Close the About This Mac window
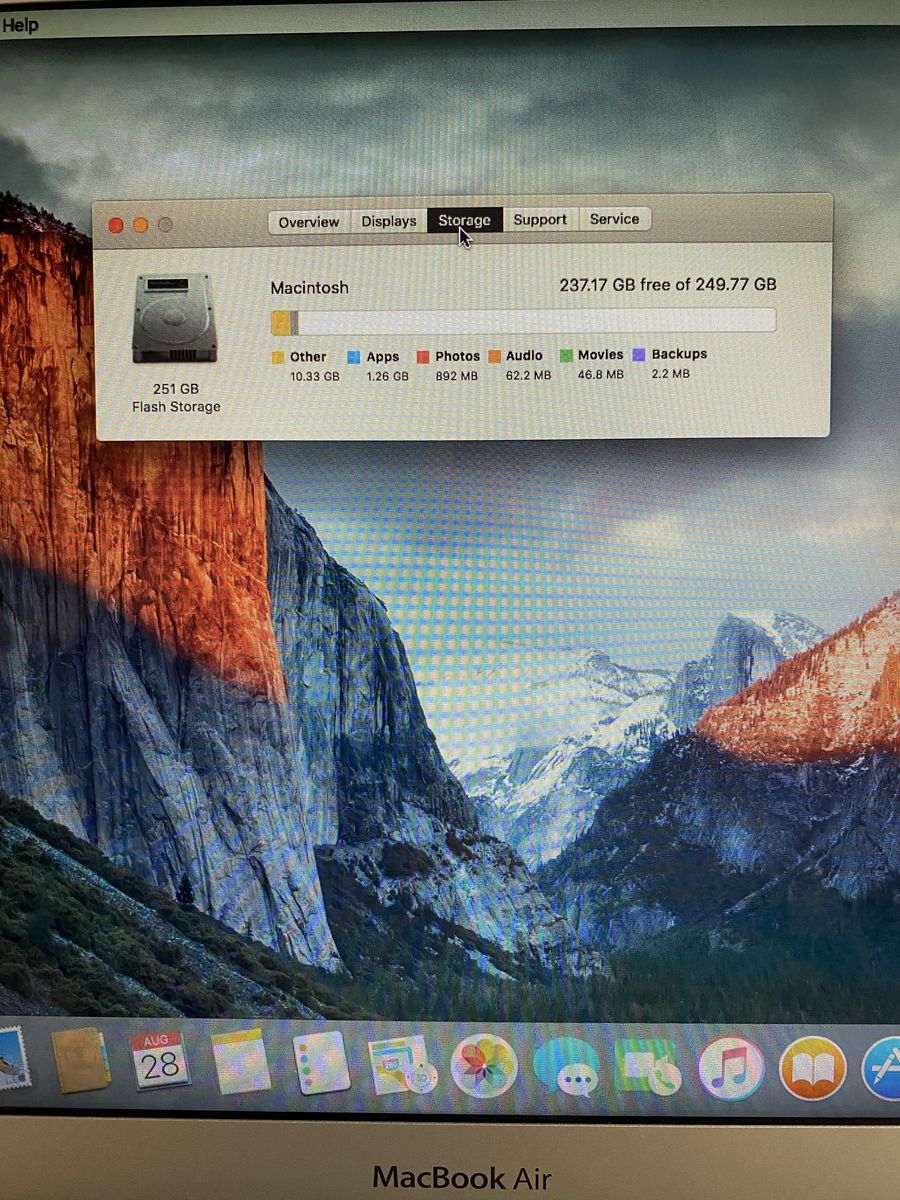The height and width of the screenshot is (1200, 900). click(x=115, y=225)
